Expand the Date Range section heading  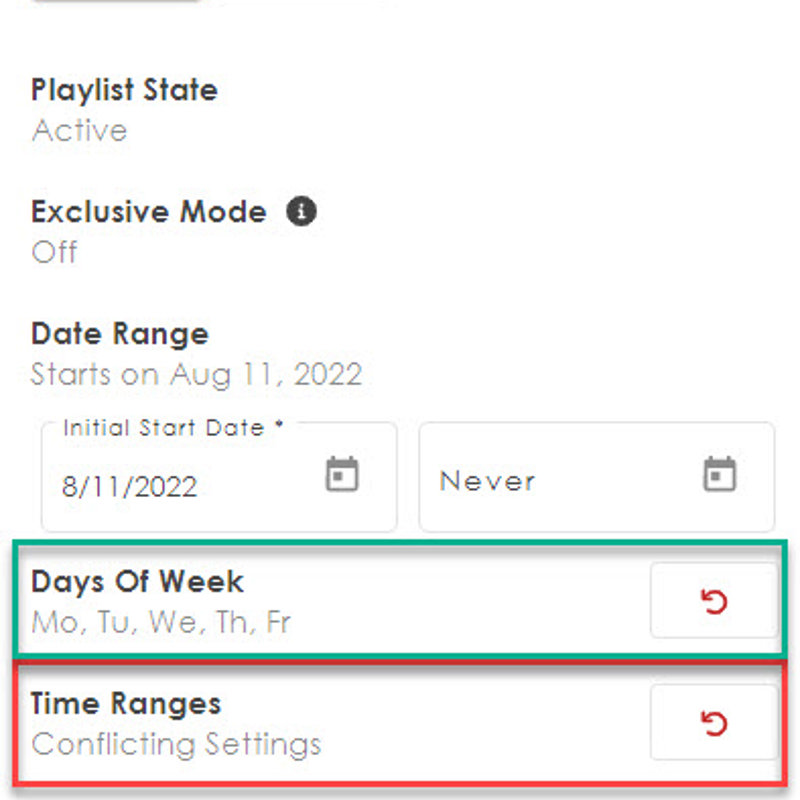(120, 334)
